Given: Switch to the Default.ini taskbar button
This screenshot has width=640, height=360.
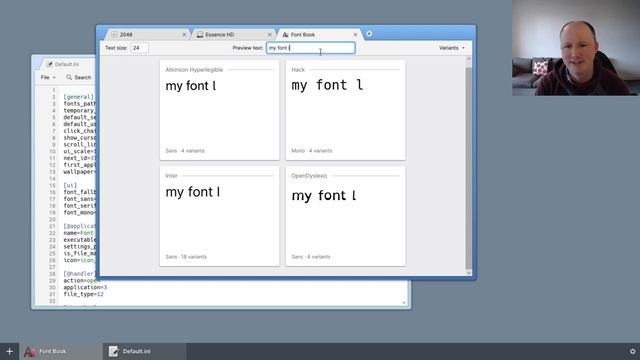Looking at the screenshot, I should (x=144, y=351).
